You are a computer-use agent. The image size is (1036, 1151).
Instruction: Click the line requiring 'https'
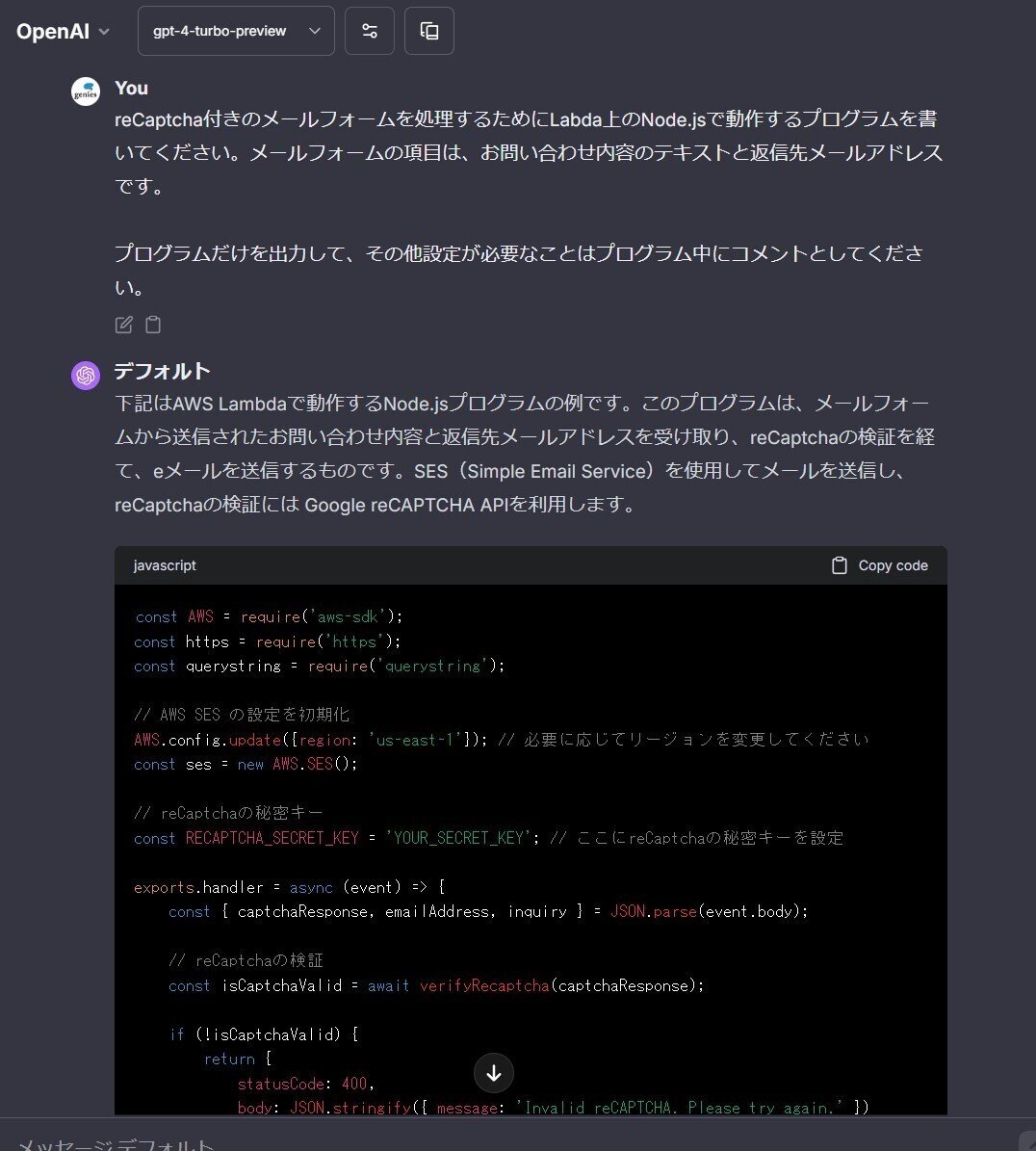(267, 641)
